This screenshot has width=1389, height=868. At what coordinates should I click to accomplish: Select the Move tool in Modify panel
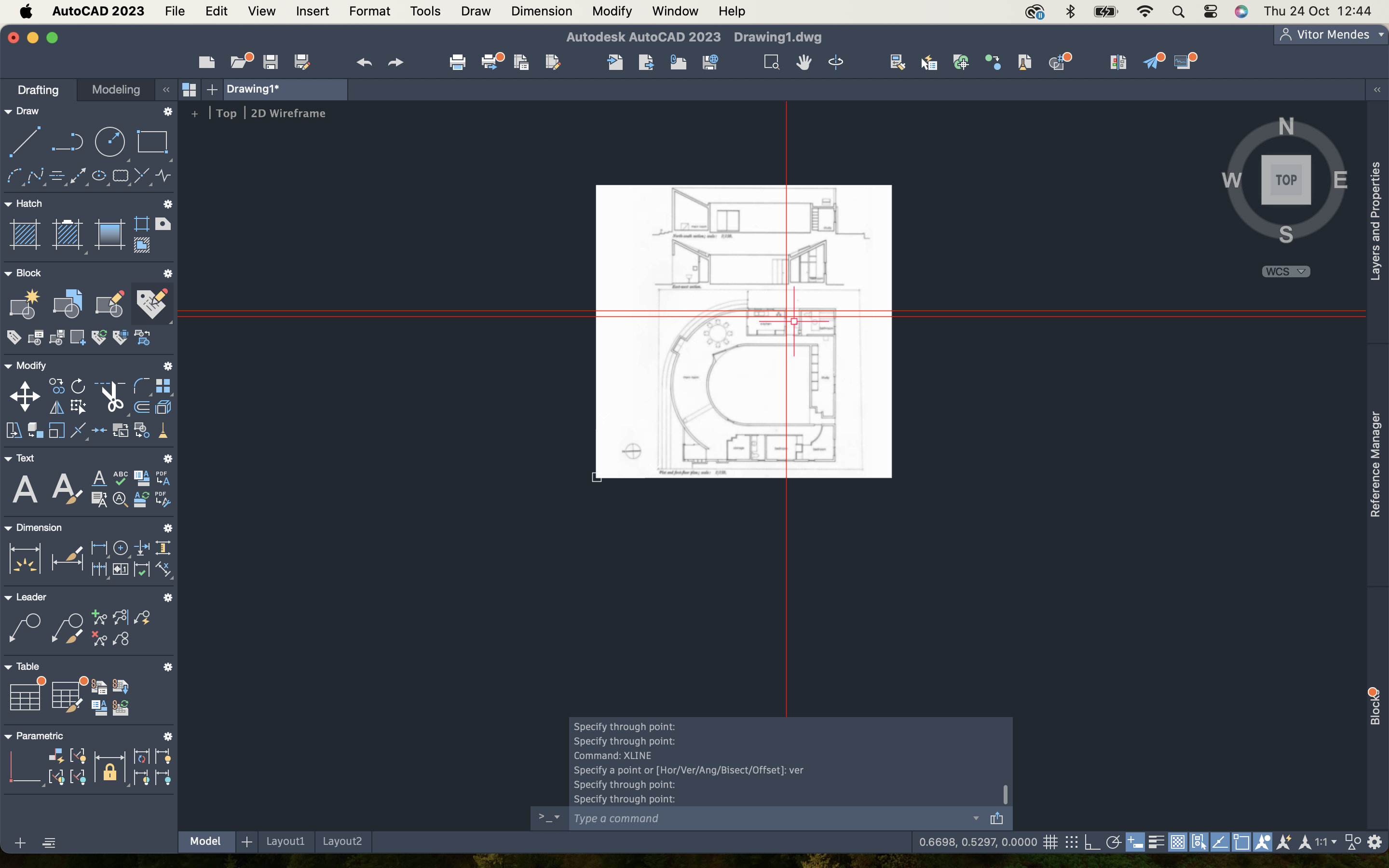25,396
